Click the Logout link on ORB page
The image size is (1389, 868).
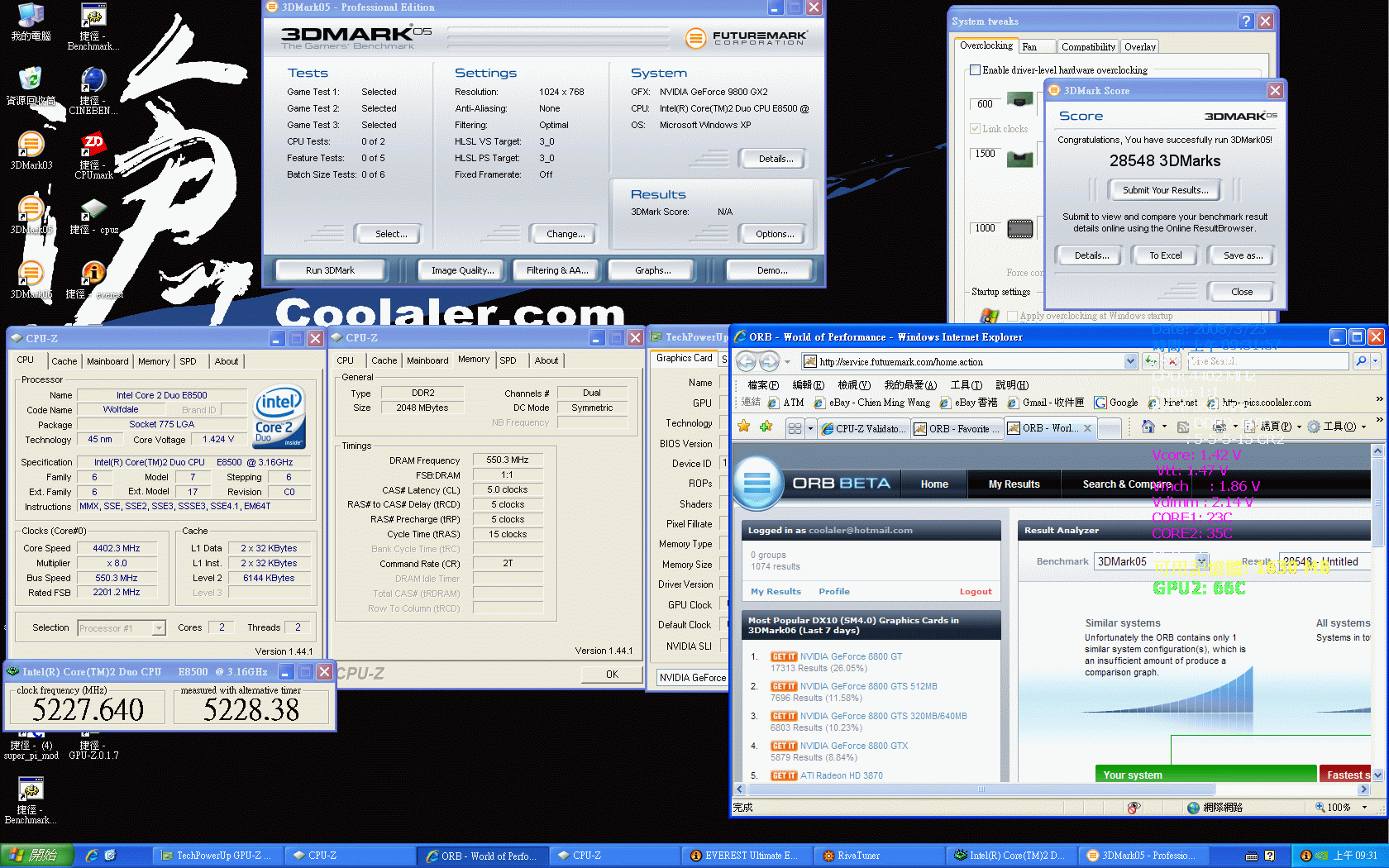click(976, 592)
